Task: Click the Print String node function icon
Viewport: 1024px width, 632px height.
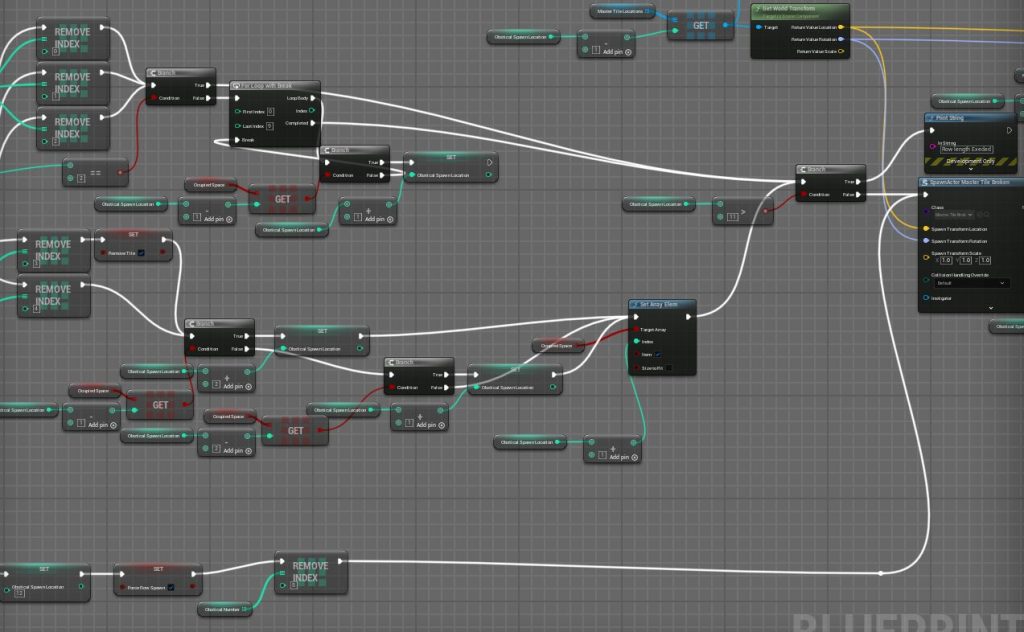Action: coord(930,118)
